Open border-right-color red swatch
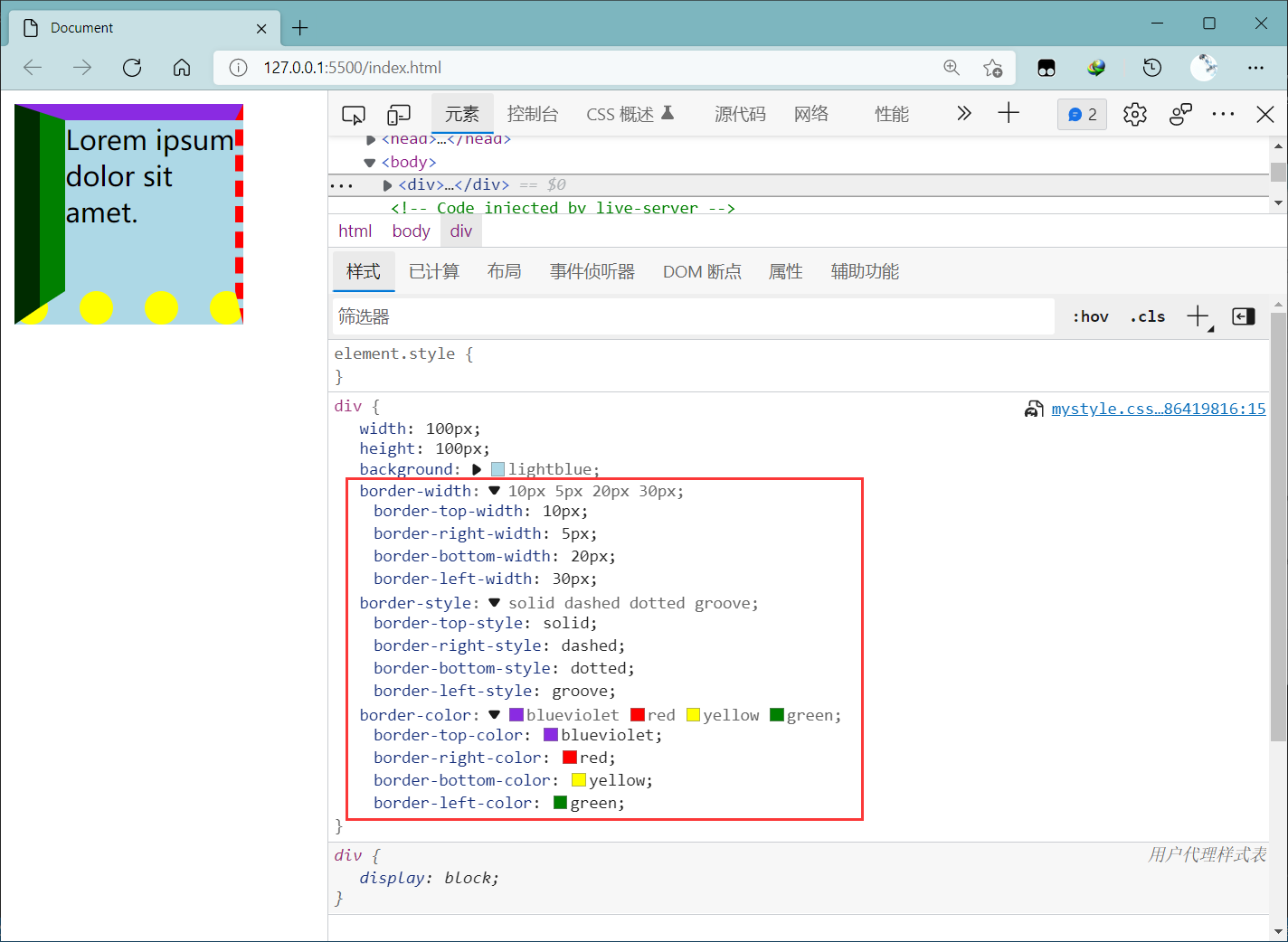This screenshot has width=1288, height=942. [570, 758]
